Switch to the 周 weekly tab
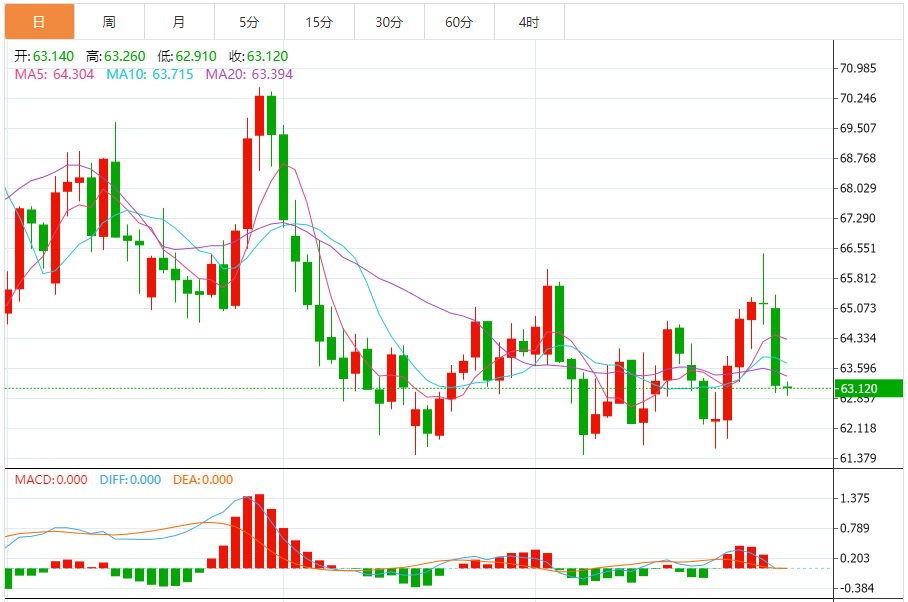The width and height of the screenshot is (908, 602). click(x=109, y=21)
